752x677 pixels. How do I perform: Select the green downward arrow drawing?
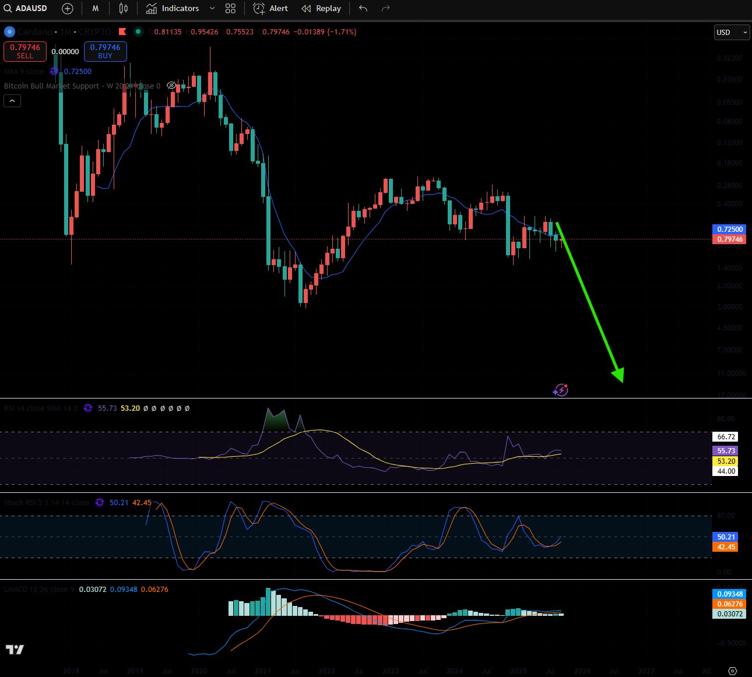[590, 301]
